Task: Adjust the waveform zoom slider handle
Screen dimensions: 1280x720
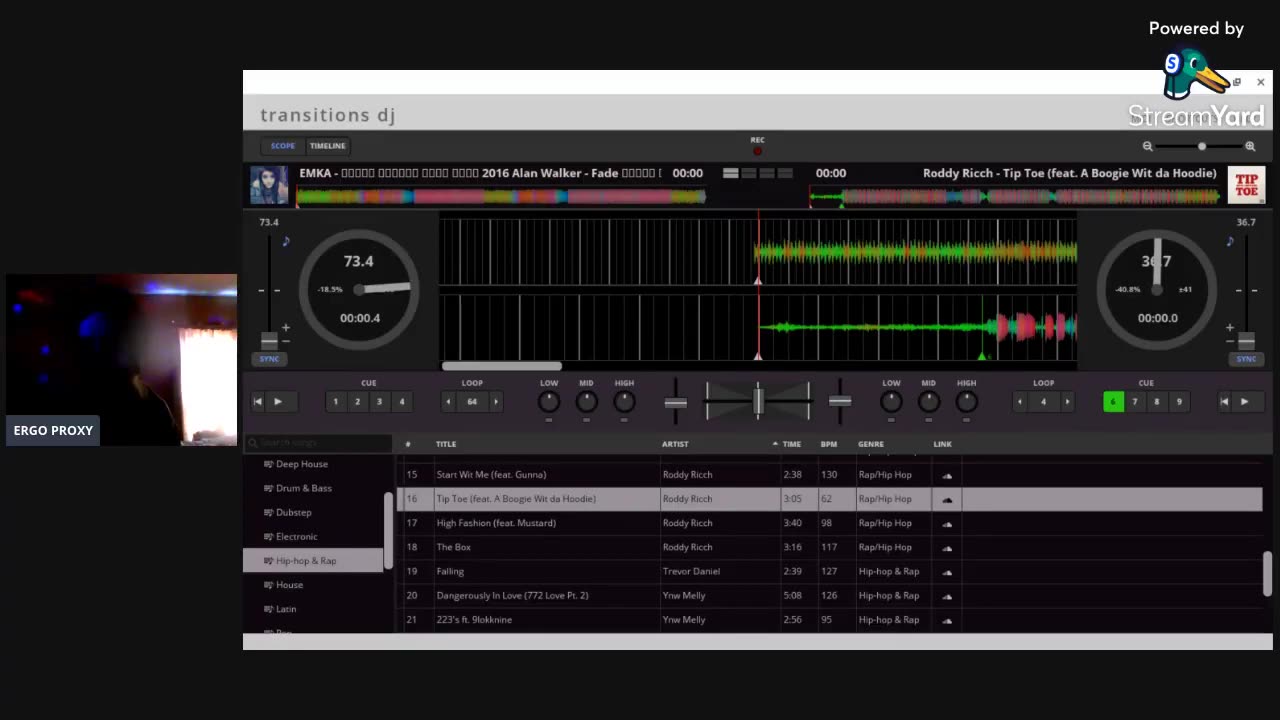Action: pos(1202,146)
